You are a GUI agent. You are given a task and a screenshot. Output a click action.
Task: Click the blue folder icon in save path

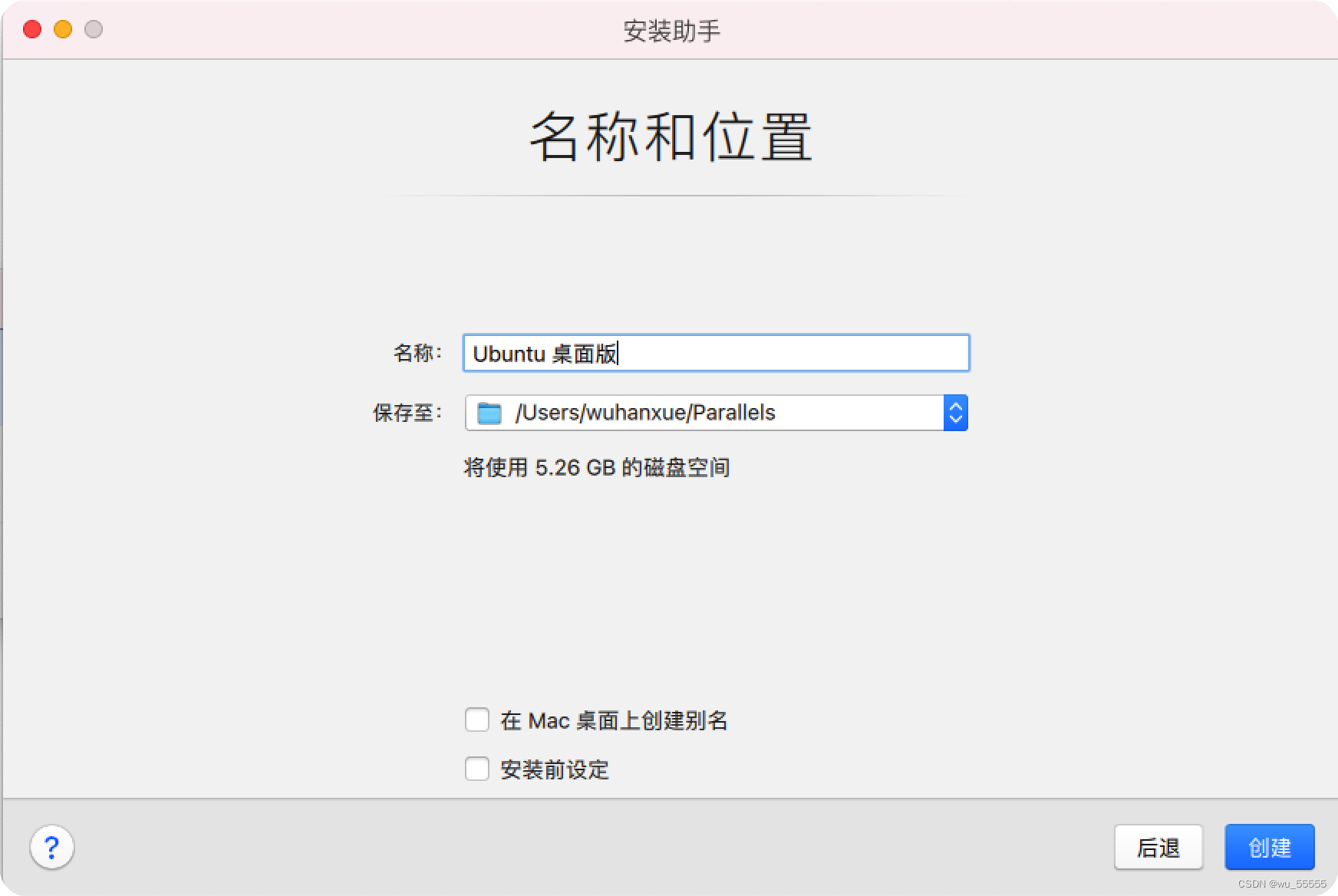click(489, 413)
